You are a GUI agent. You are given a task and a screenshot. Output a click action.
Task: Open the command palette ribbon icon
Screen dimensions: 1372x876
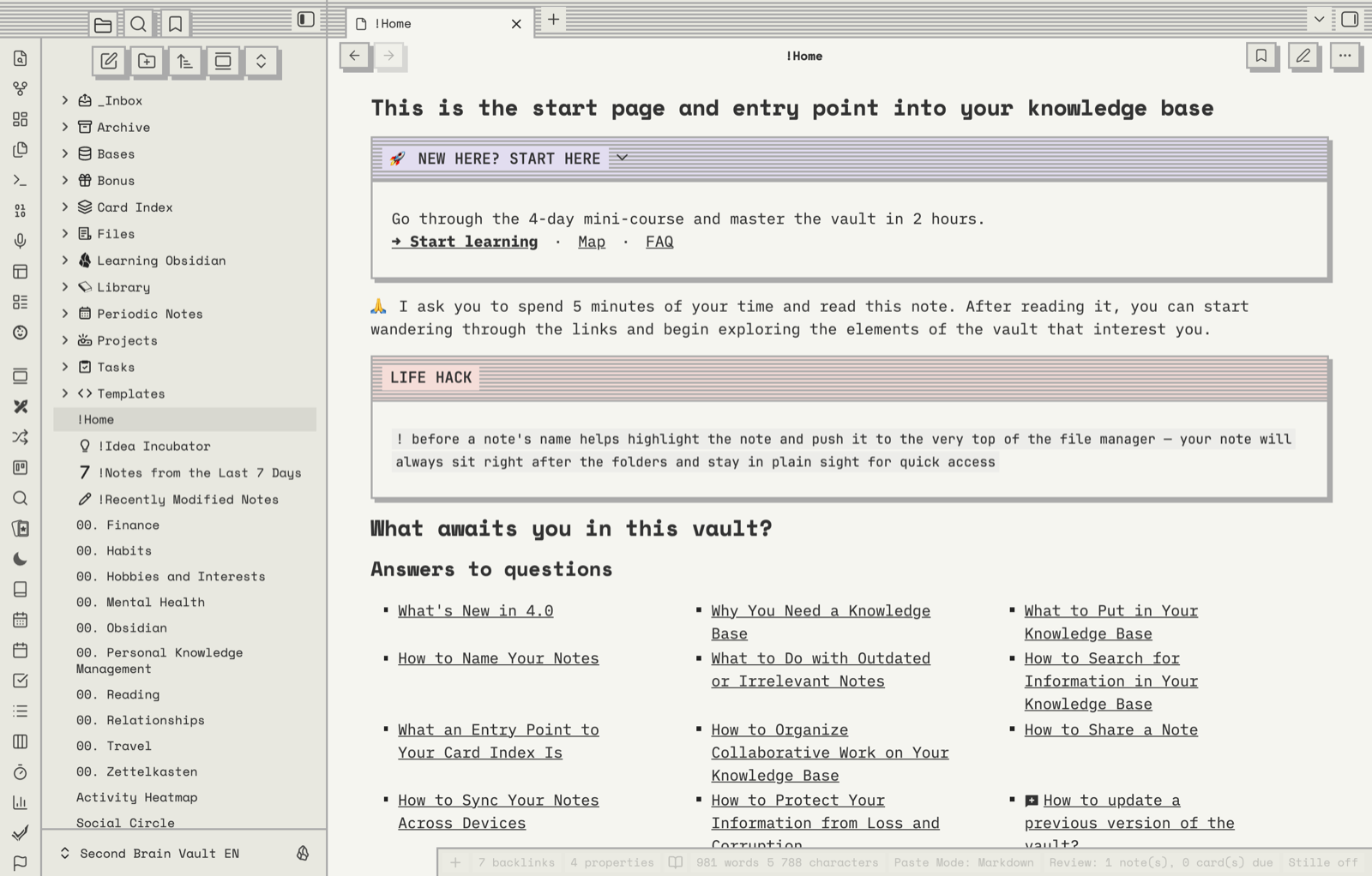(x=21, y=180)
